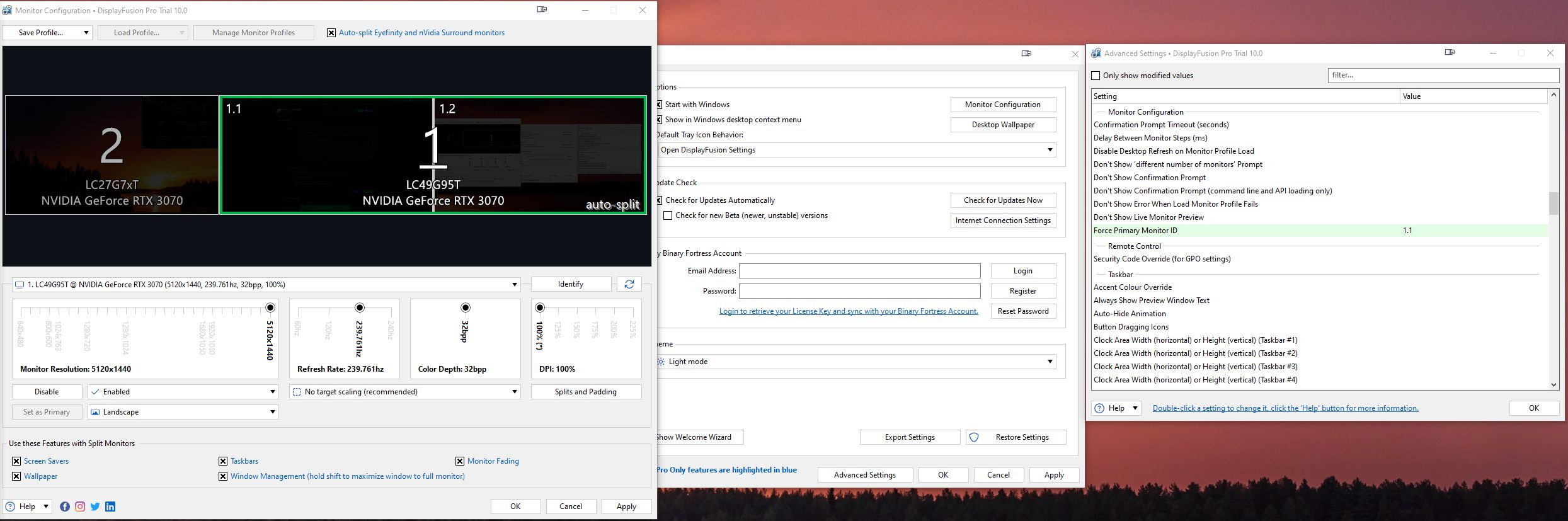
Task: Open the Save Profile dropdown
Action: (47, 33)
